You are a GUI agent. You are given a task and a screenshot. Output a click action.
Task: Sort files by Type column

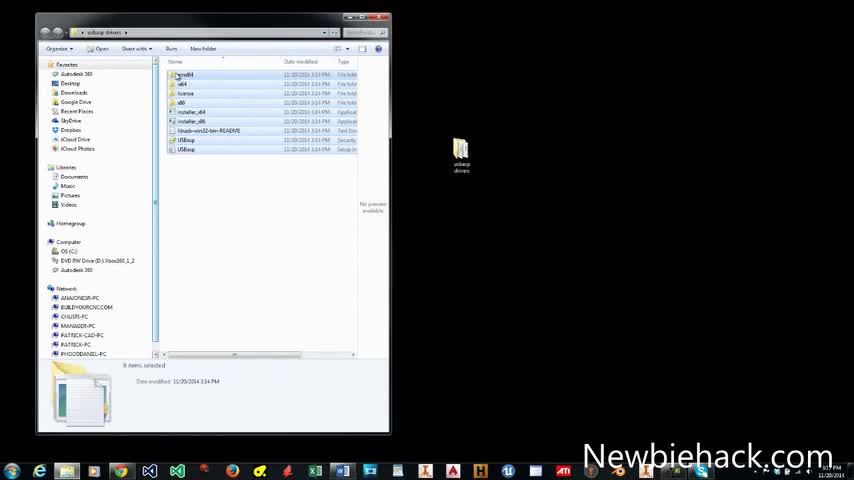coord(344,62)
